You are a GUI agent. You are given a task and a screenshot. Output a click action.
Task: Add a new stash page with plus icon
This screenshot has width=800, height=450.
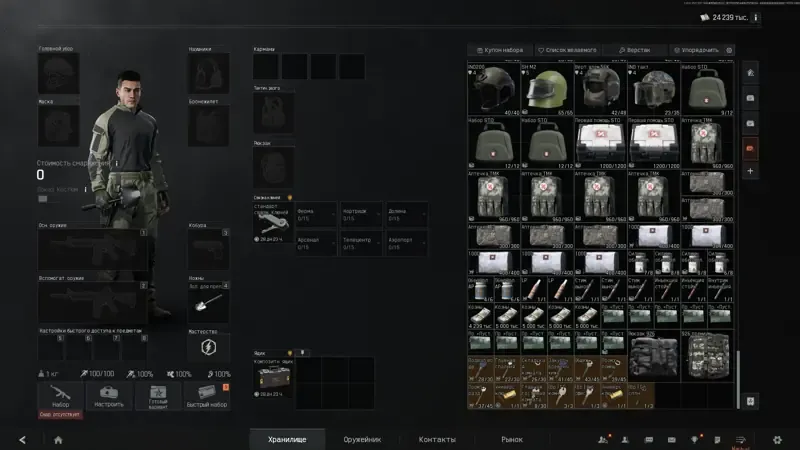[x=750, y=171]
